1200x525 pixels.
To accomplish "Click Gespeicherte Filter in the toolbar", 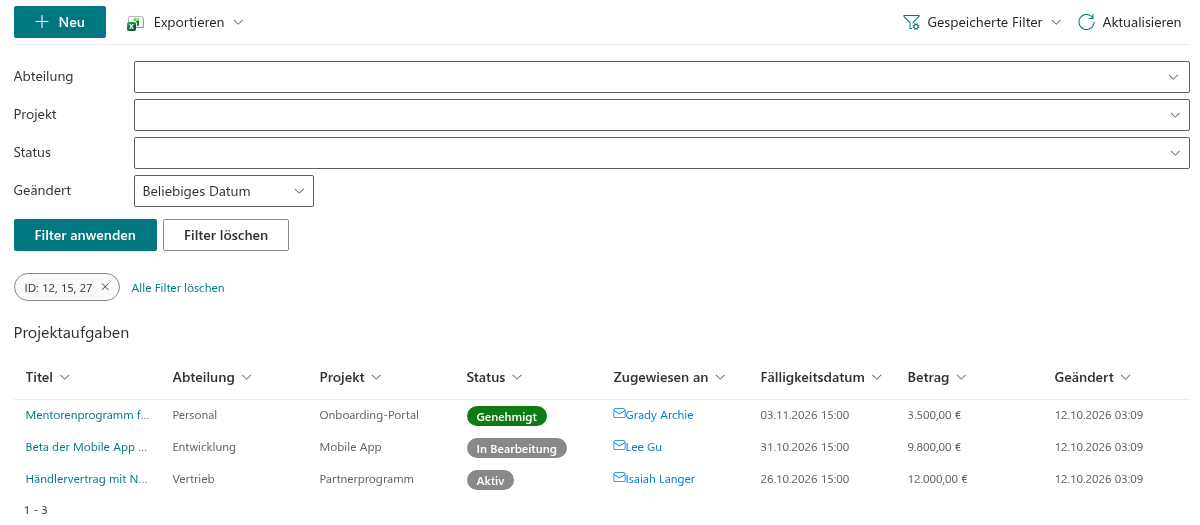I will pyautogui.click(x=985, y=22).
